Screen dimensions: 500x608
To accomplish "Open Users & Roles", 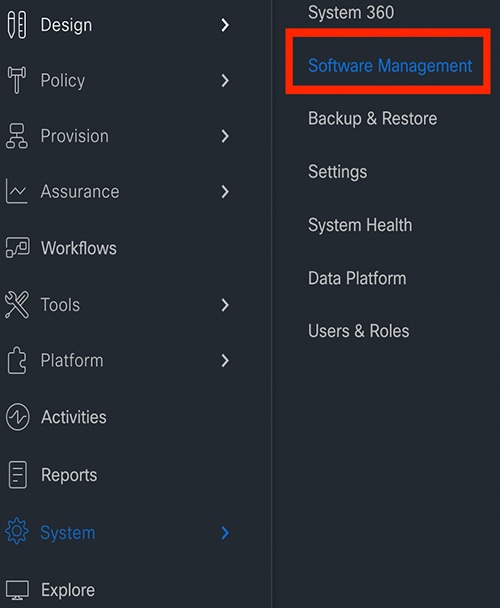I will coord(358,331).
